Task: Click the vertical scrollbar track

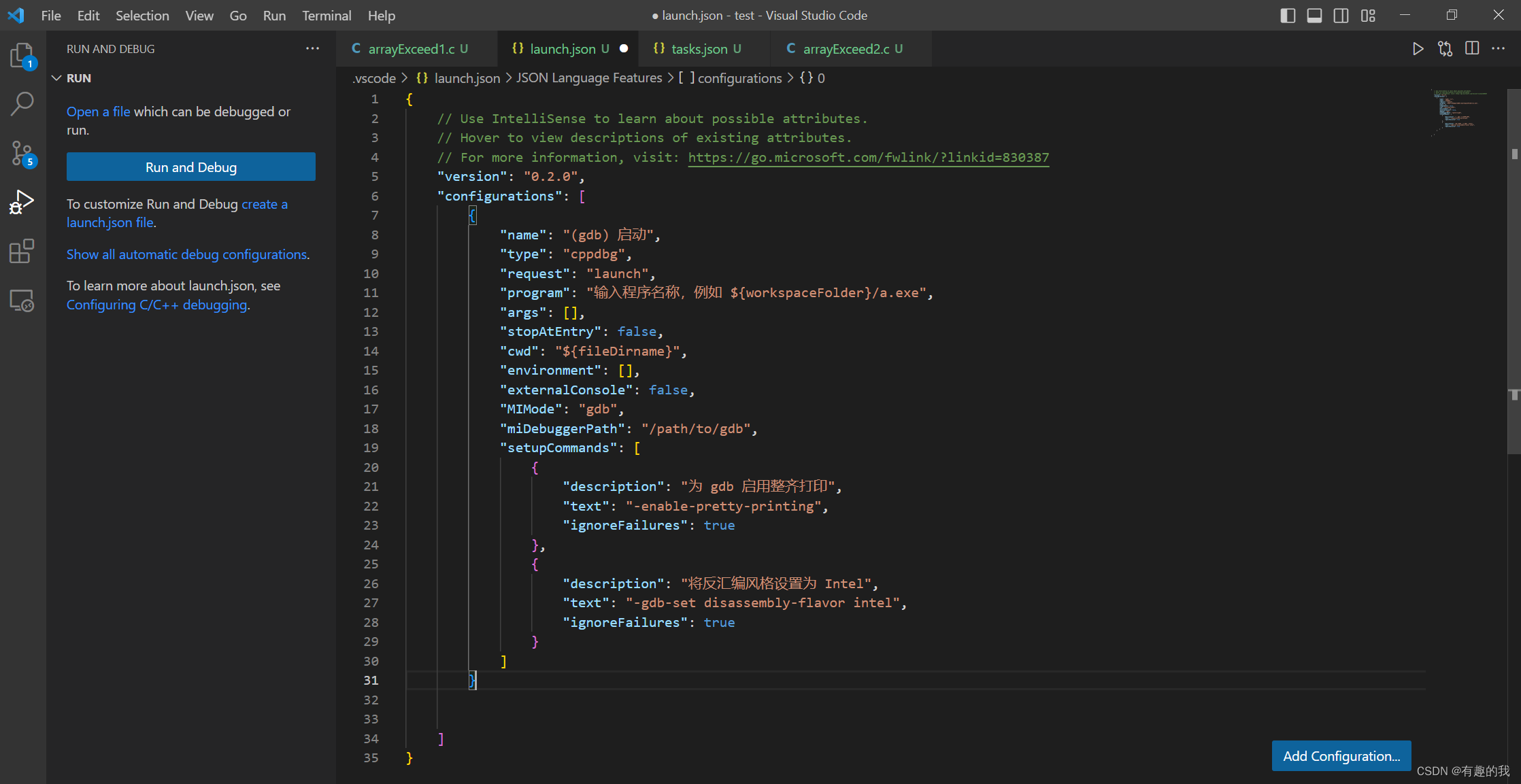Action: [x=1512, y=600]
